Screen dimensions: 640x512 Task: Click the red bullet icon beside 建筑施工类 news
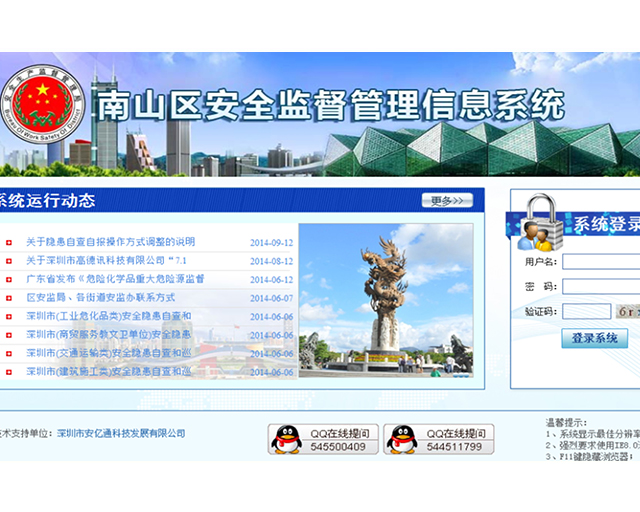point(9,372)
